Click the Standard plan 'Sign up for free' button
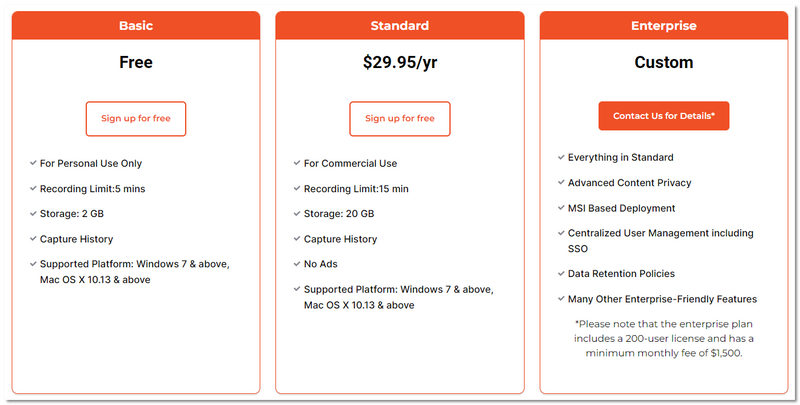The image size is (800, 405). [399, 118]
